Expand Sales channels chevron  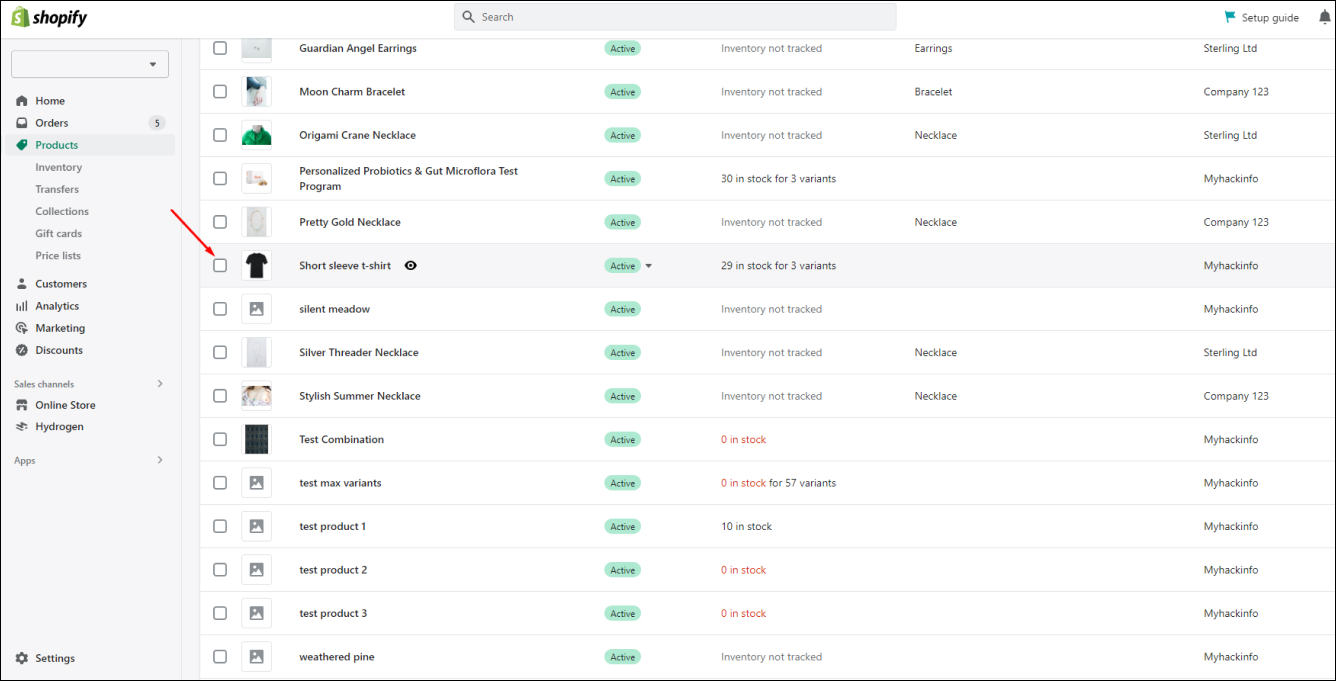tap(160, 384)
